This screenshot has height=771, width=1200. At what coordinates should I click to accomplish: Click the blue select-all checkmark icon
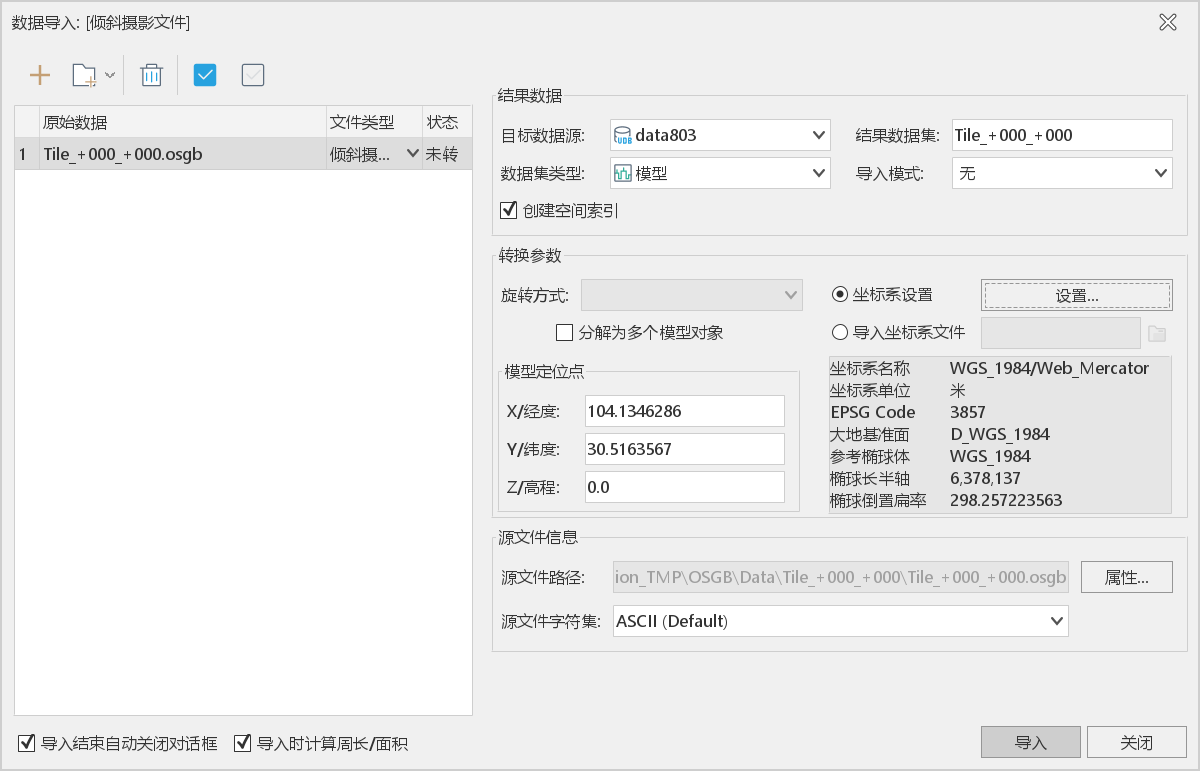tap(205, 75)
